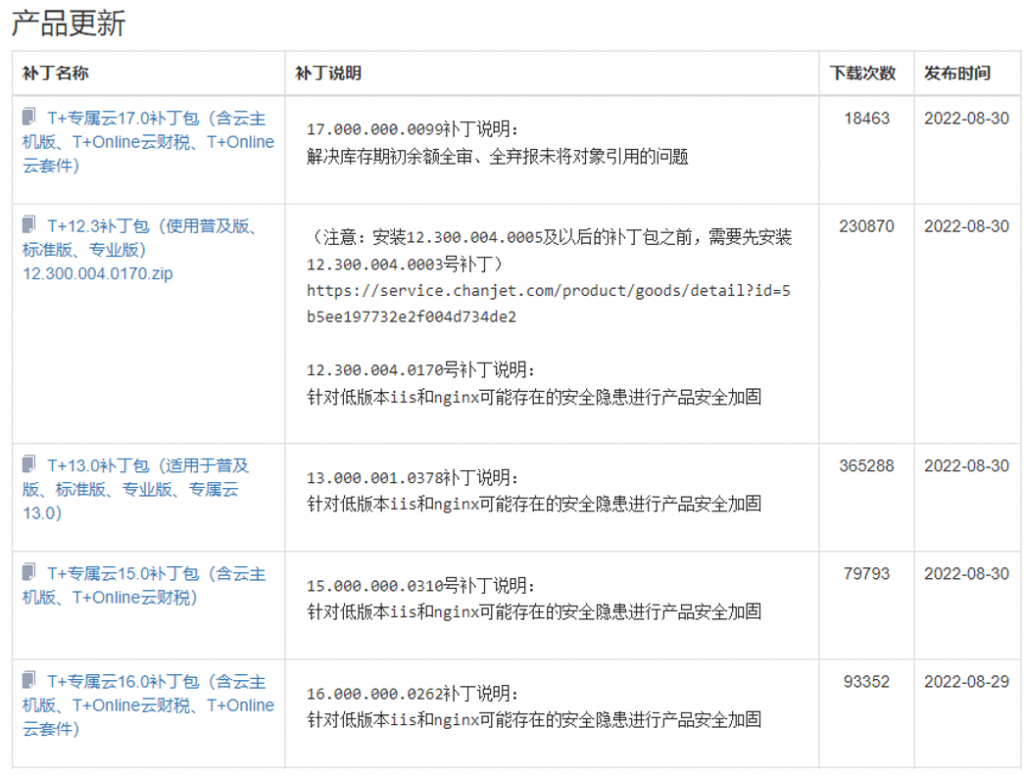Click the 补丁名称 column header
Viewport: 1024px width, 776px height.
(x=55, y=73)
